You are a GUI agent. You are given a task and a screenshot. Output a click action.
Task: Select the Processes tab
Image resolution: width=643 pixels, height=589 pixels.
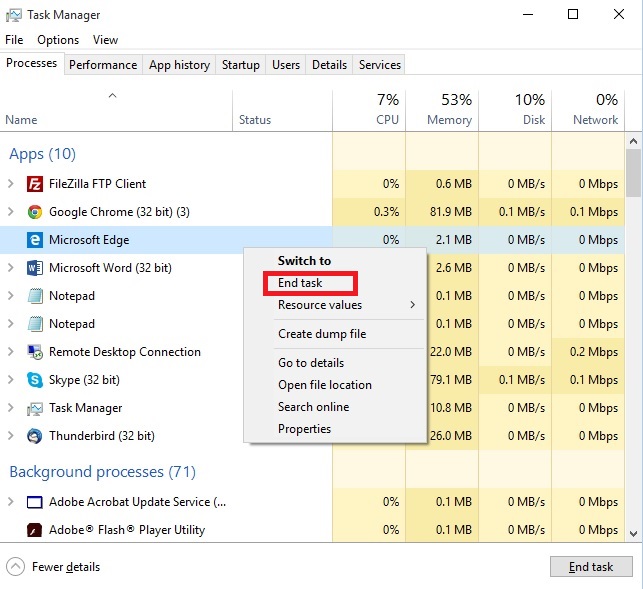(32, 63)
